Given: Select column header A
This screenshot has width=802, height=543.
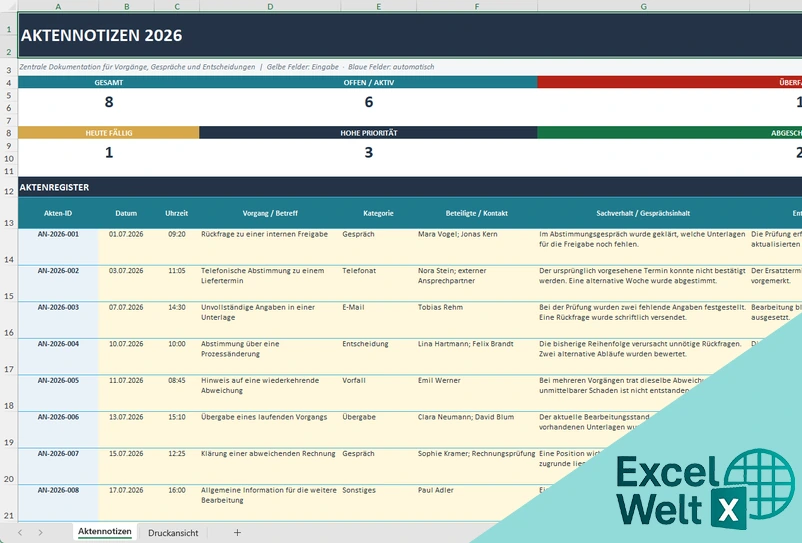Looking at the screenshot, I should coord(58,6).
